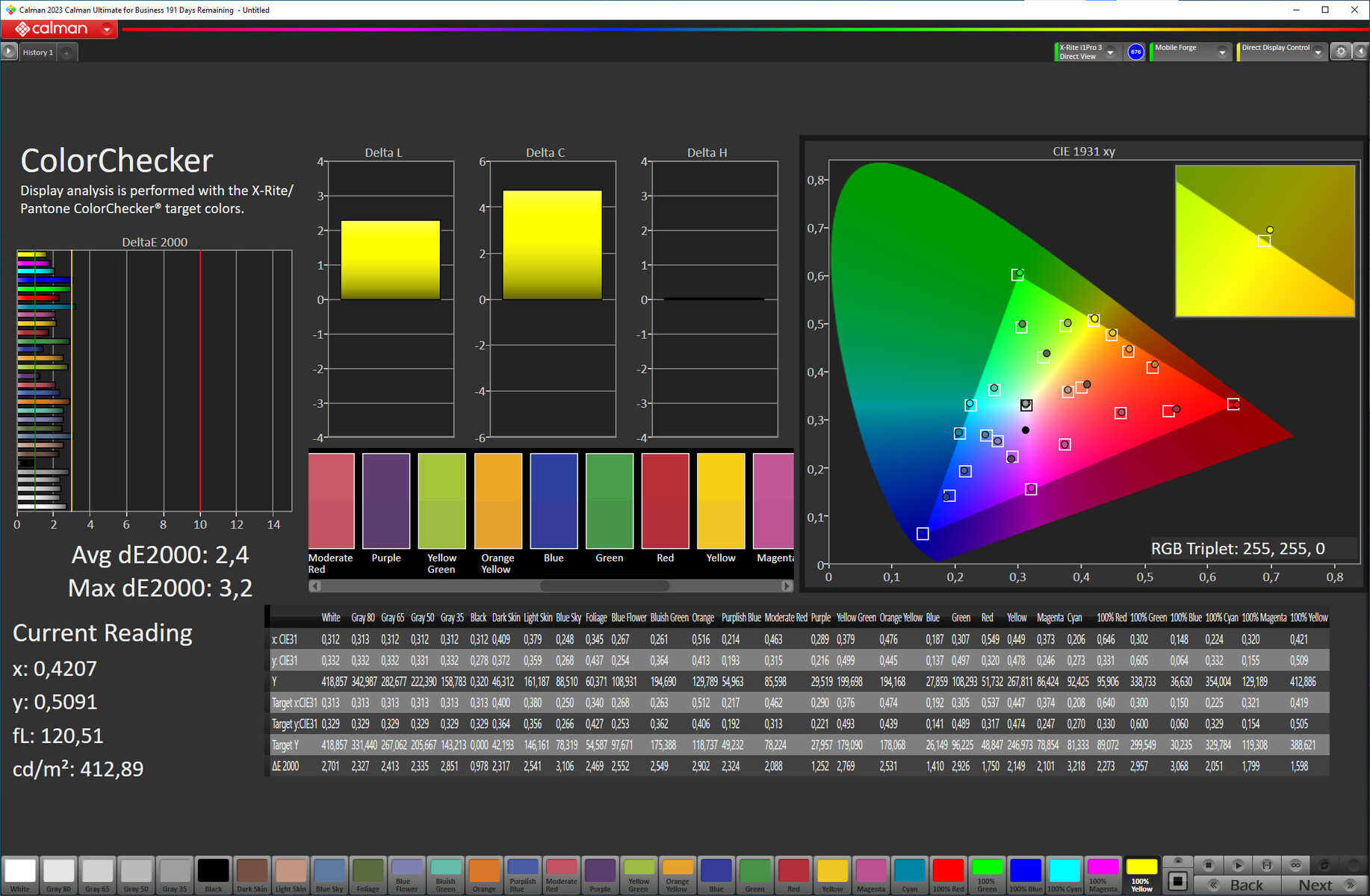Image resolution: width=1370 pixels, height=896 pixels.
Task: Switch to the History 1 tab
Action: pyautogui.click(x=37, y=53)
